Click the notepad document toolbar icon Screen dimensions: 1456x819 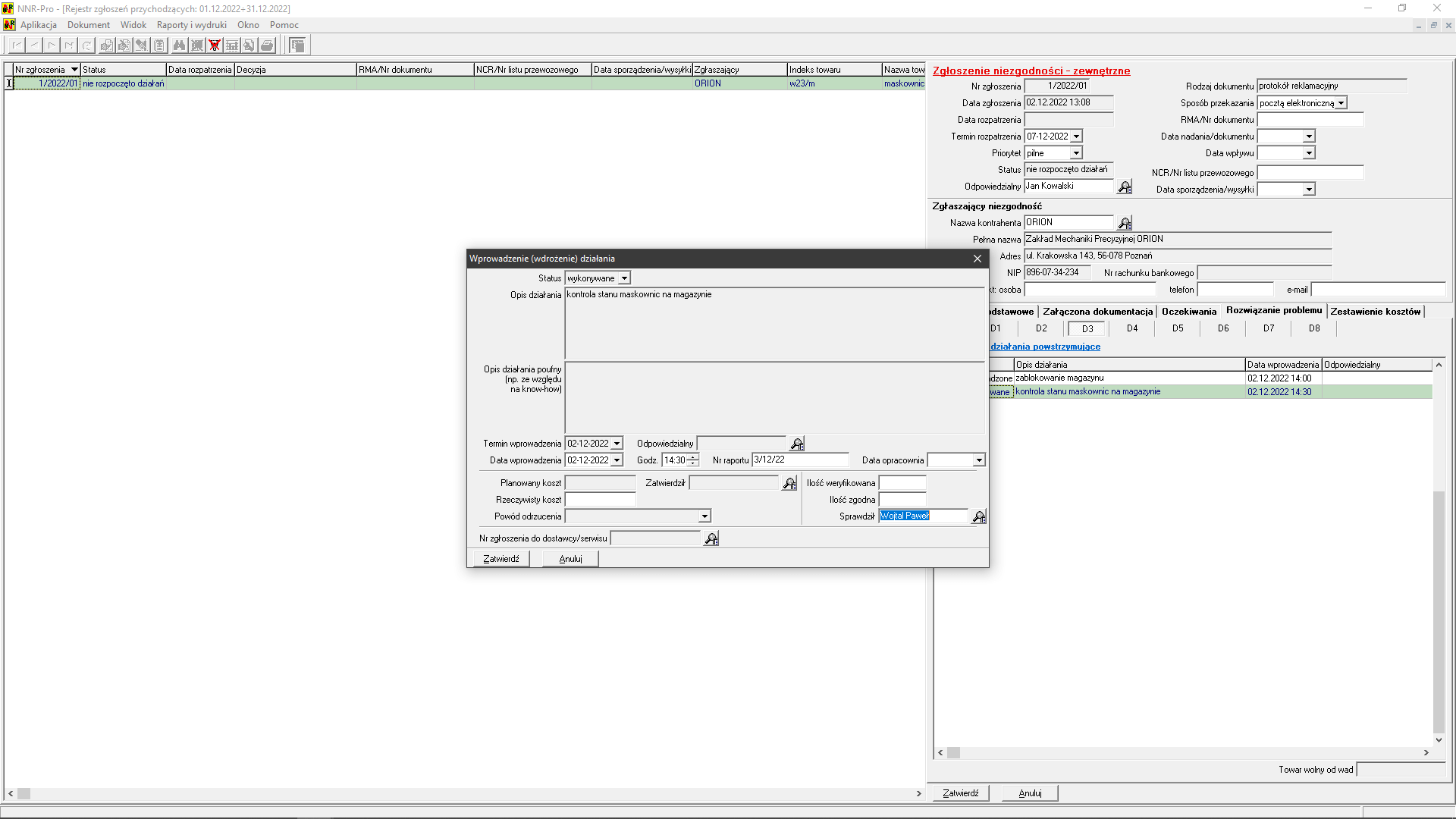pos(159,45)
